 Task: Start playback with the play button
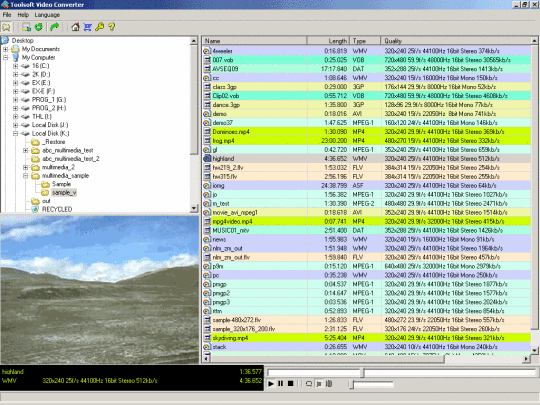point(271,383)
